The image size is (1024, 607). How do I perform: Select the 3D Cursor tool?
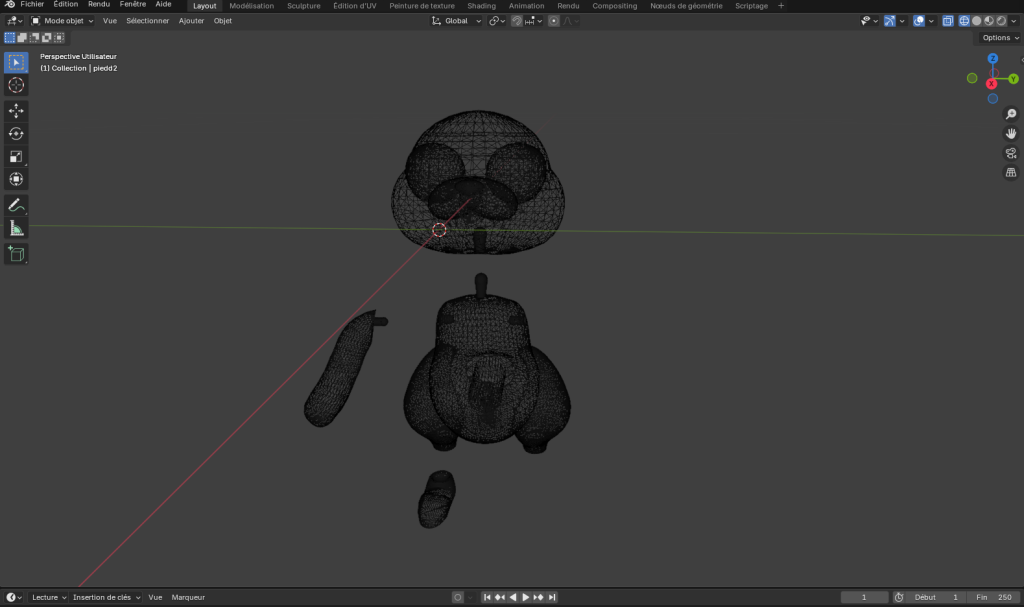pos(16,85)
